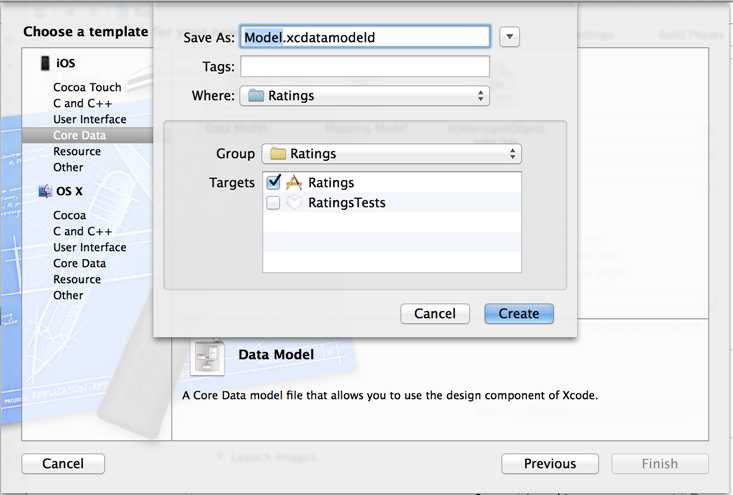Click the Ratings app target icon

tap(294, 183)
